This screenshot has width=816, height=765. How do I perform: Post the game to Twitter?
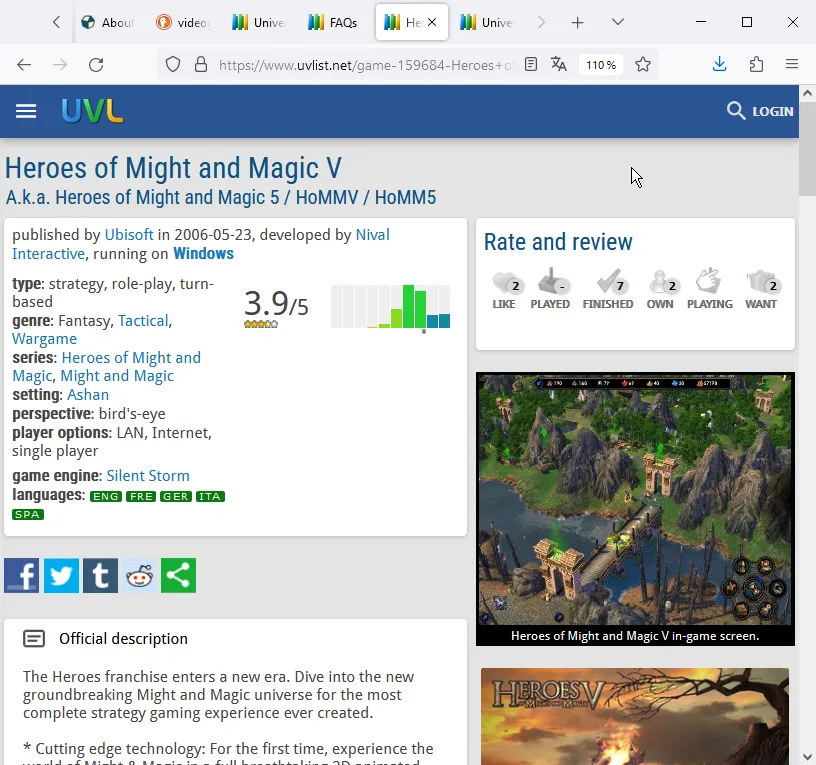(x=61, y=575)
